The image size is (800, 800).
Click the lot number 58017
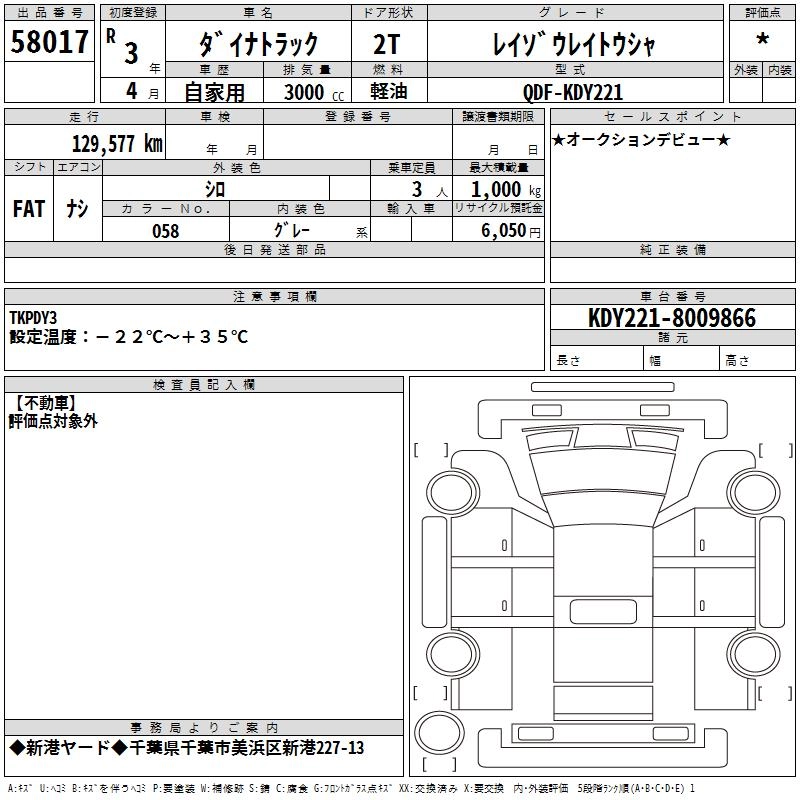[49, 41]
